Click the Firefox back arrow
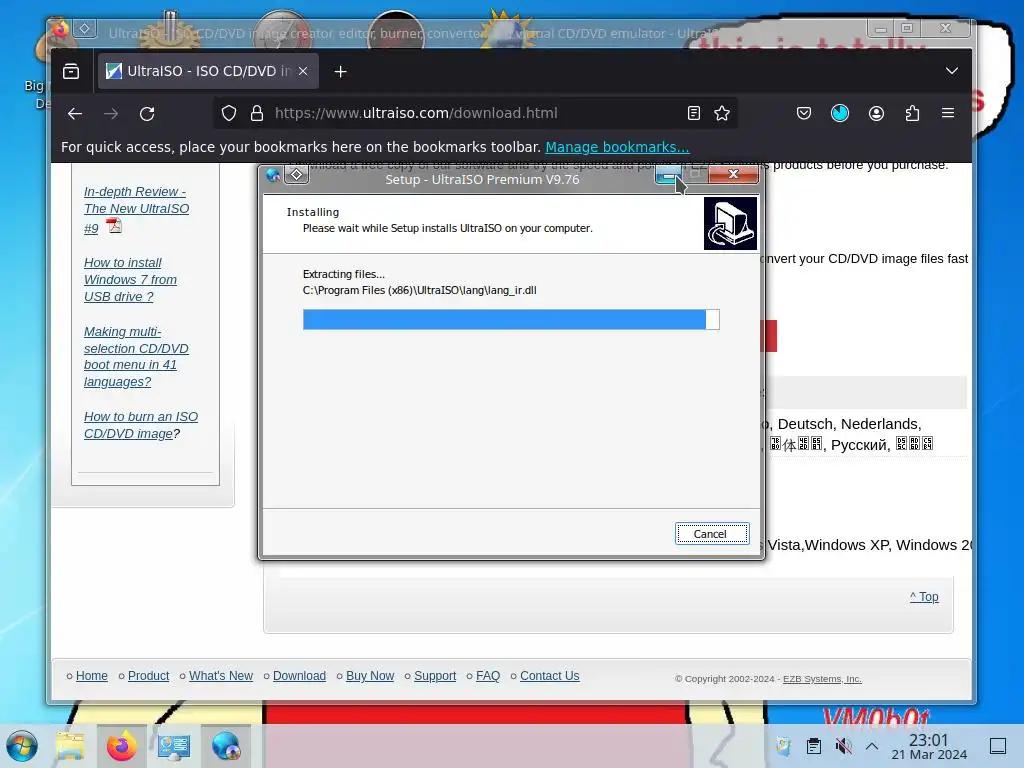The image size is (1024, 768). (x=75, y=114)
